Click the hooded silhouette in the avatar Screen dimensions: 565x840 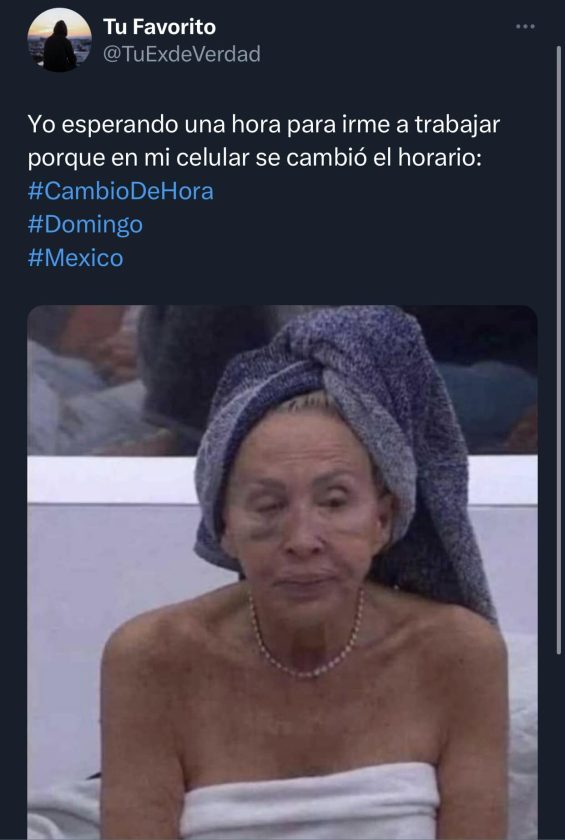(59, 47)
